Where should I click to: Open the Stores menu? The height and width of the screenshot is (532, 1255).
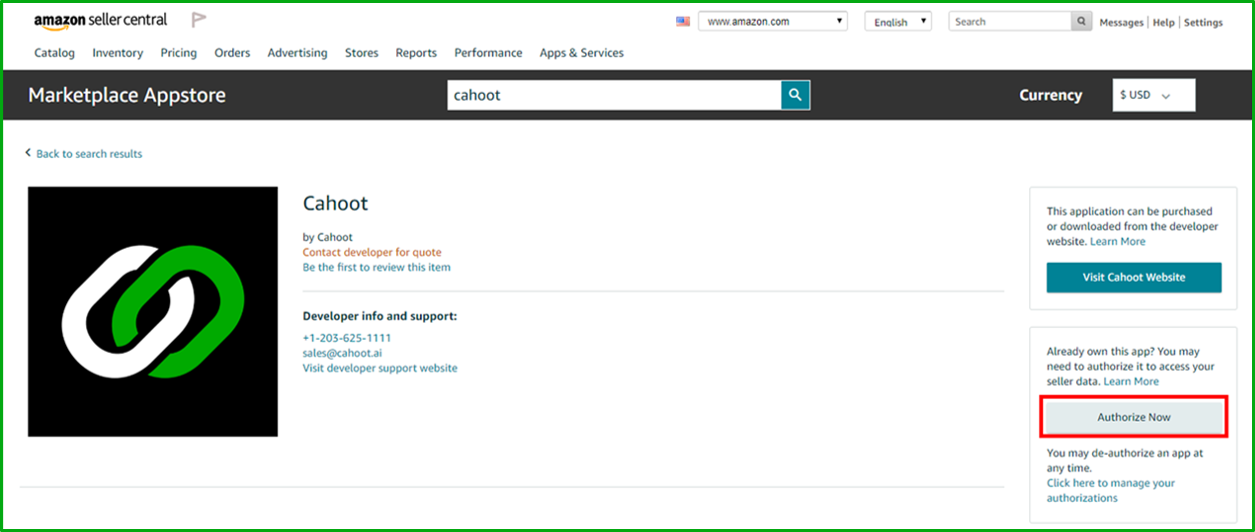pyautogui.click(x=361, y=53)
